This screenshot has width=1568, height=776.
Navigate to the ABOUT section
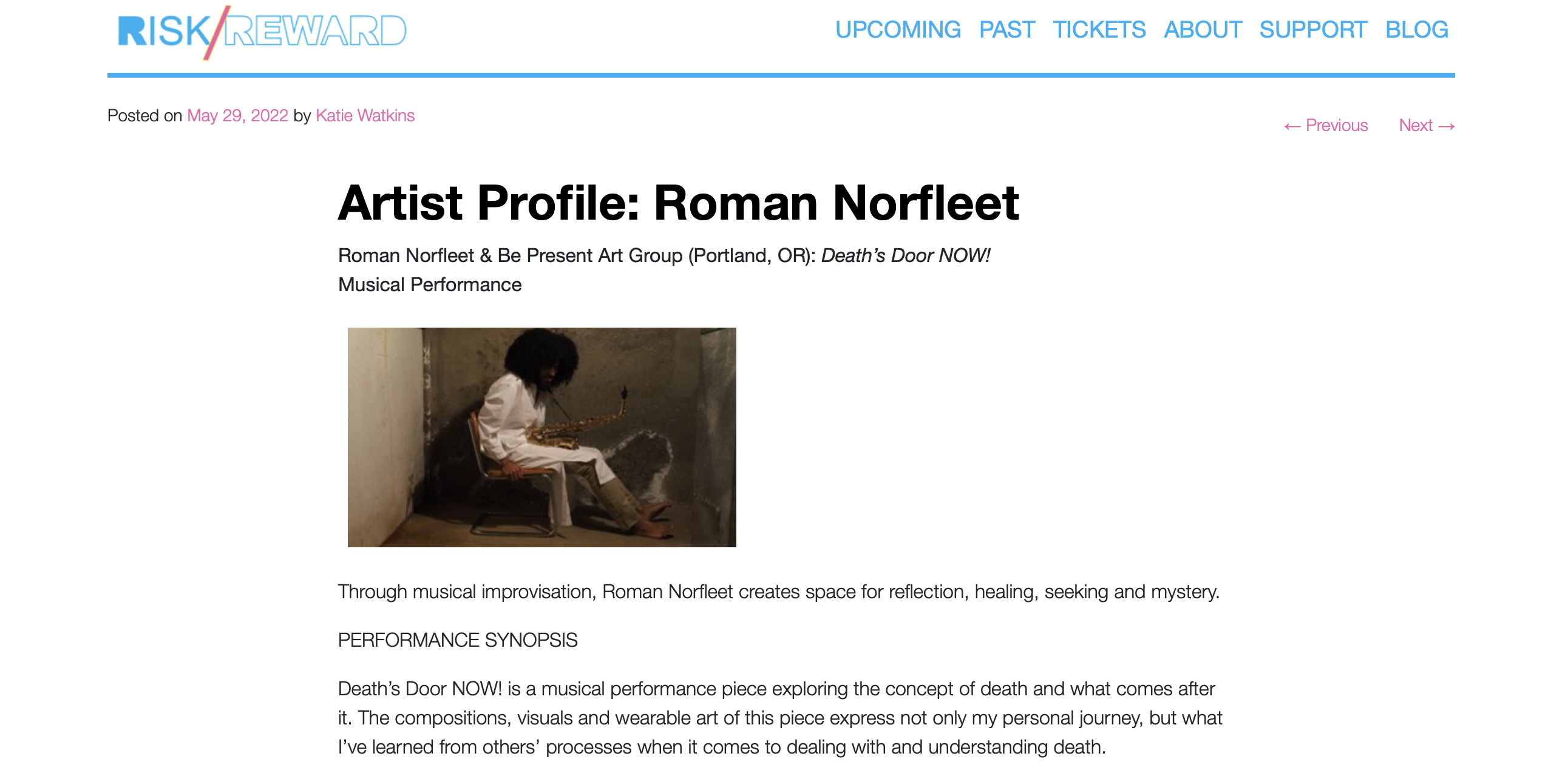click(x=1202, y=30)
